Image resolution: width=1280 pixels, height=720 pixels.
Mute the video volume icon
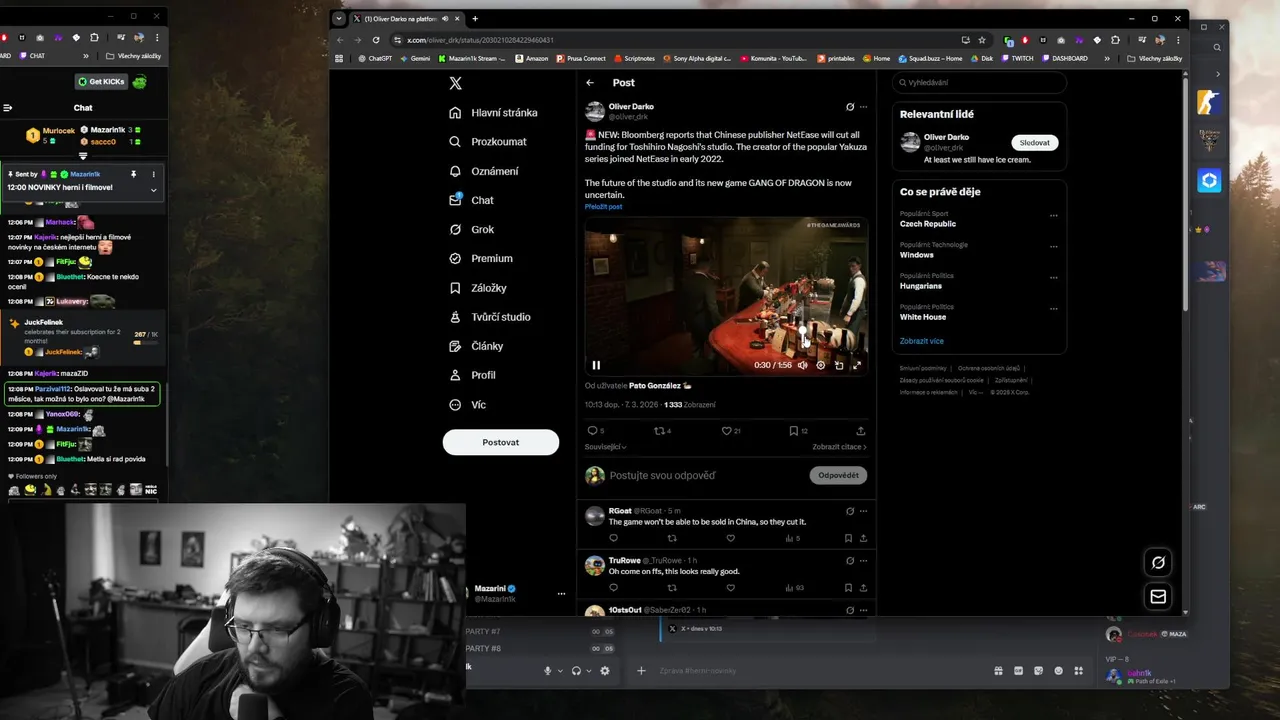coord(802,365)
